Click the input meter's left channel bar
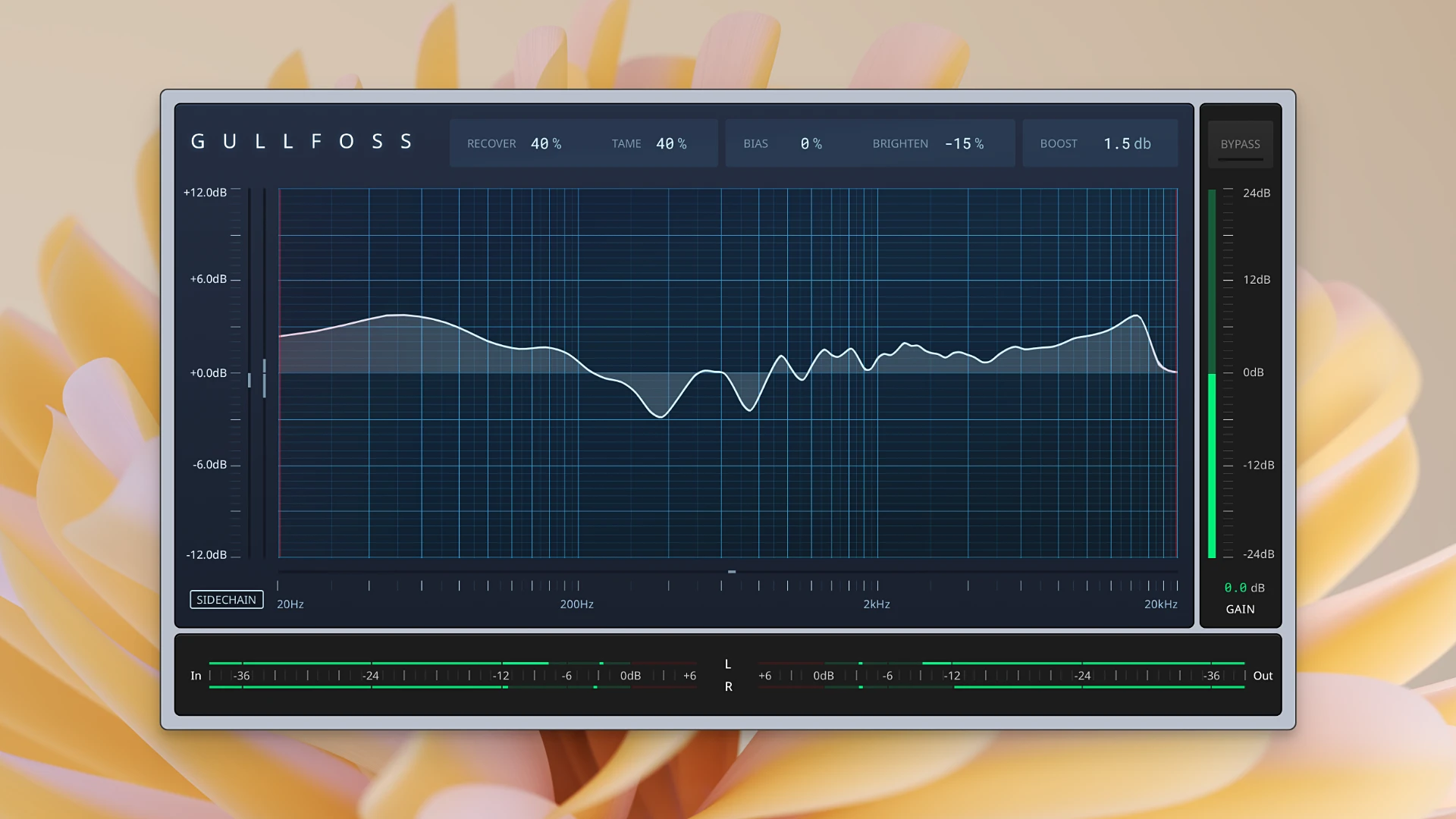The width and height of the screenshot is (1456, 819). (453, 664)
